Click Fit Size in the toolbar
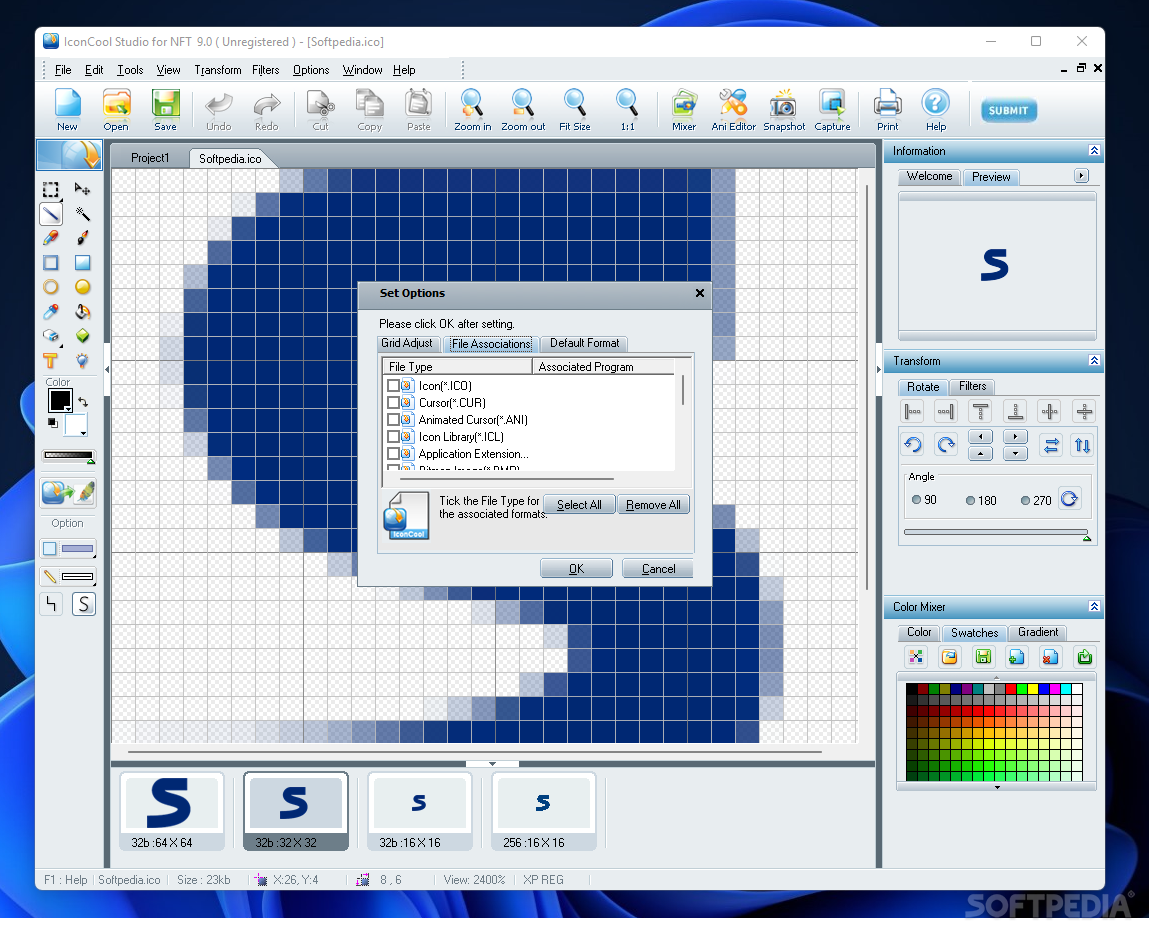The image size is (1150, 933). pos(574,110)
